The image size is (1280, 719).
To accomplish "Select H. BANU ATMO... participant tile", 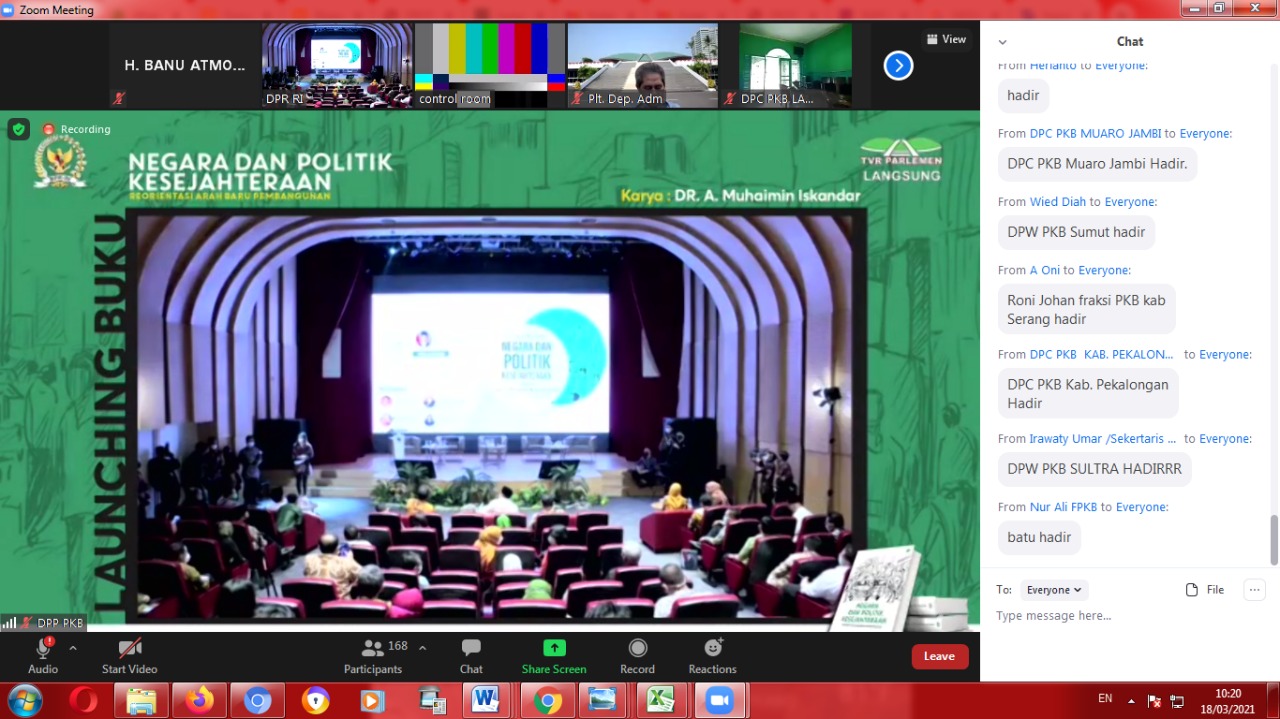I will 184,66.
